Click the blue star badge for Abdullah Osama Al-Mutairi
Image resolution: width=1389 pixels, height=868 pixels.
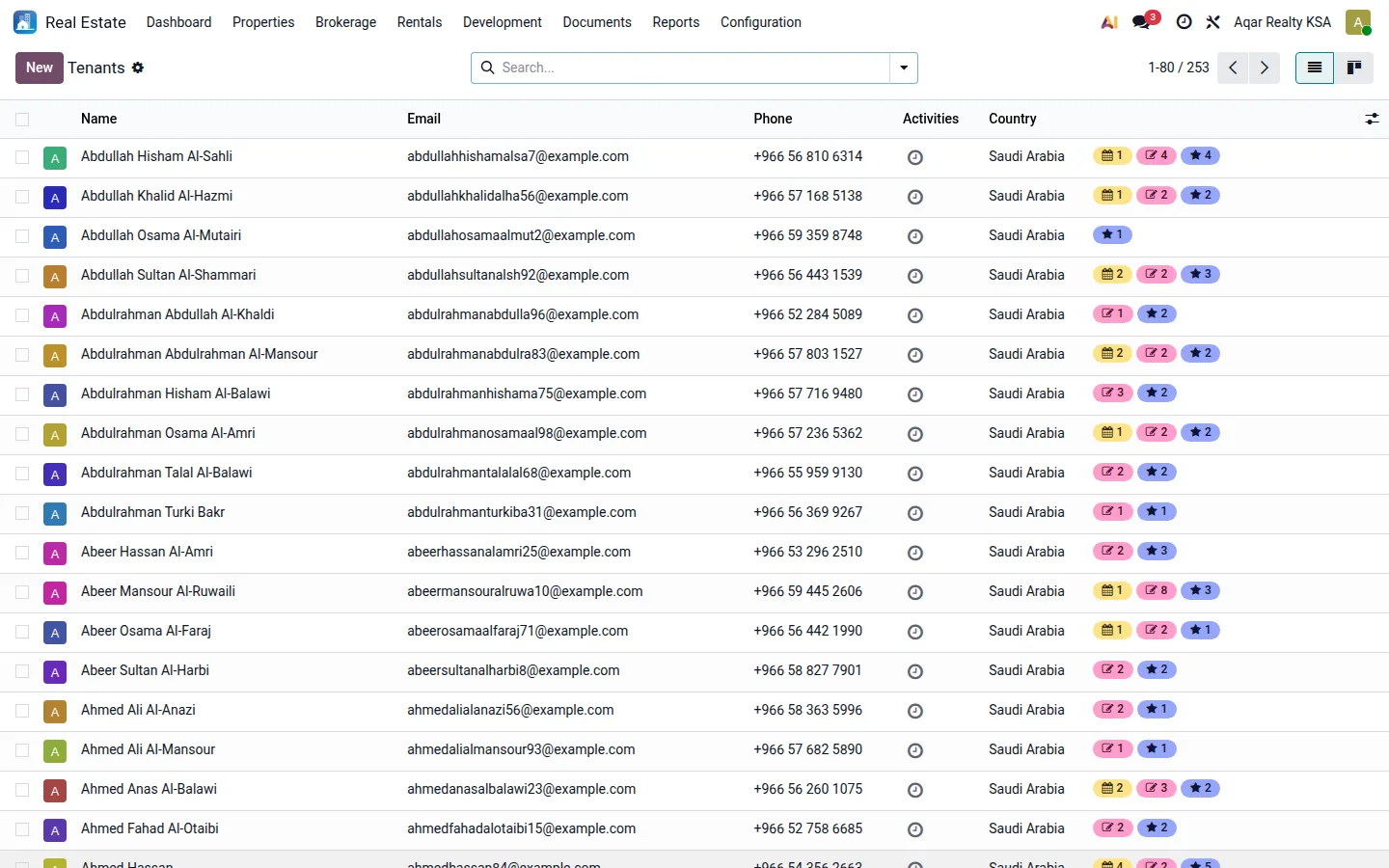coord(1112,235)
